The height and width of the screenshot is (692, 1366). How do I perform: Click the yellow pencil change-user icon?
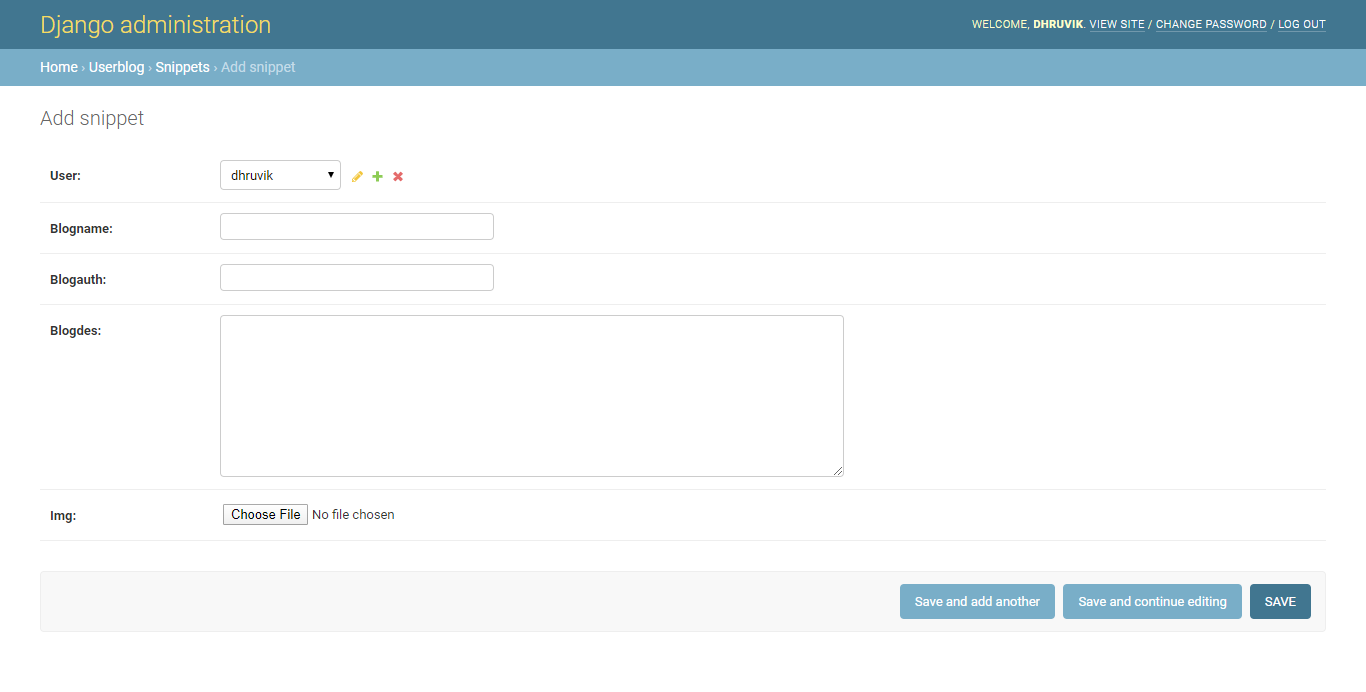coord(357,176)
